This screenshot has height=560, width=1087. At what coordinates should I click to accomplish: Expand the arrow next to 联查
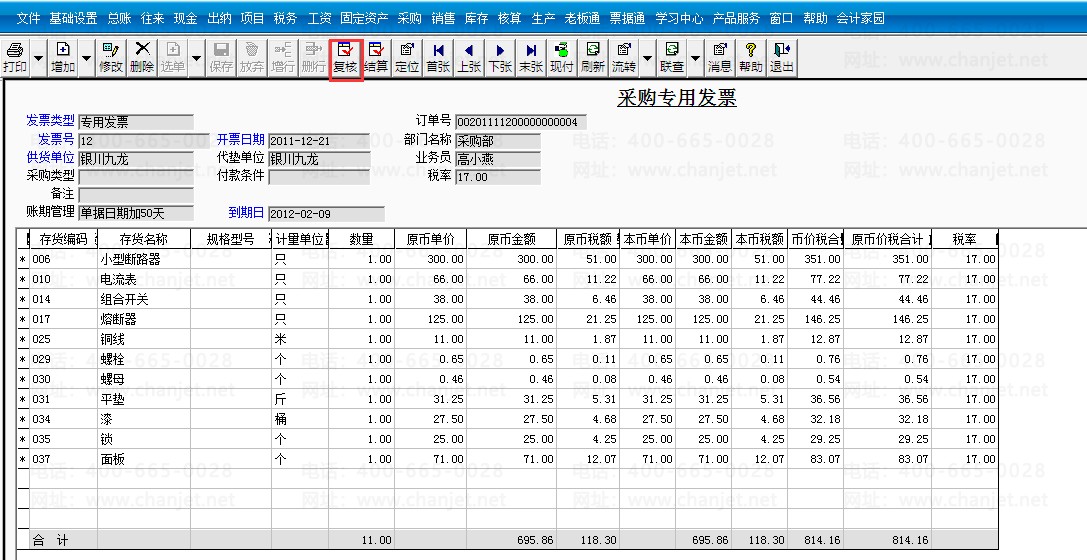point(696,58)
